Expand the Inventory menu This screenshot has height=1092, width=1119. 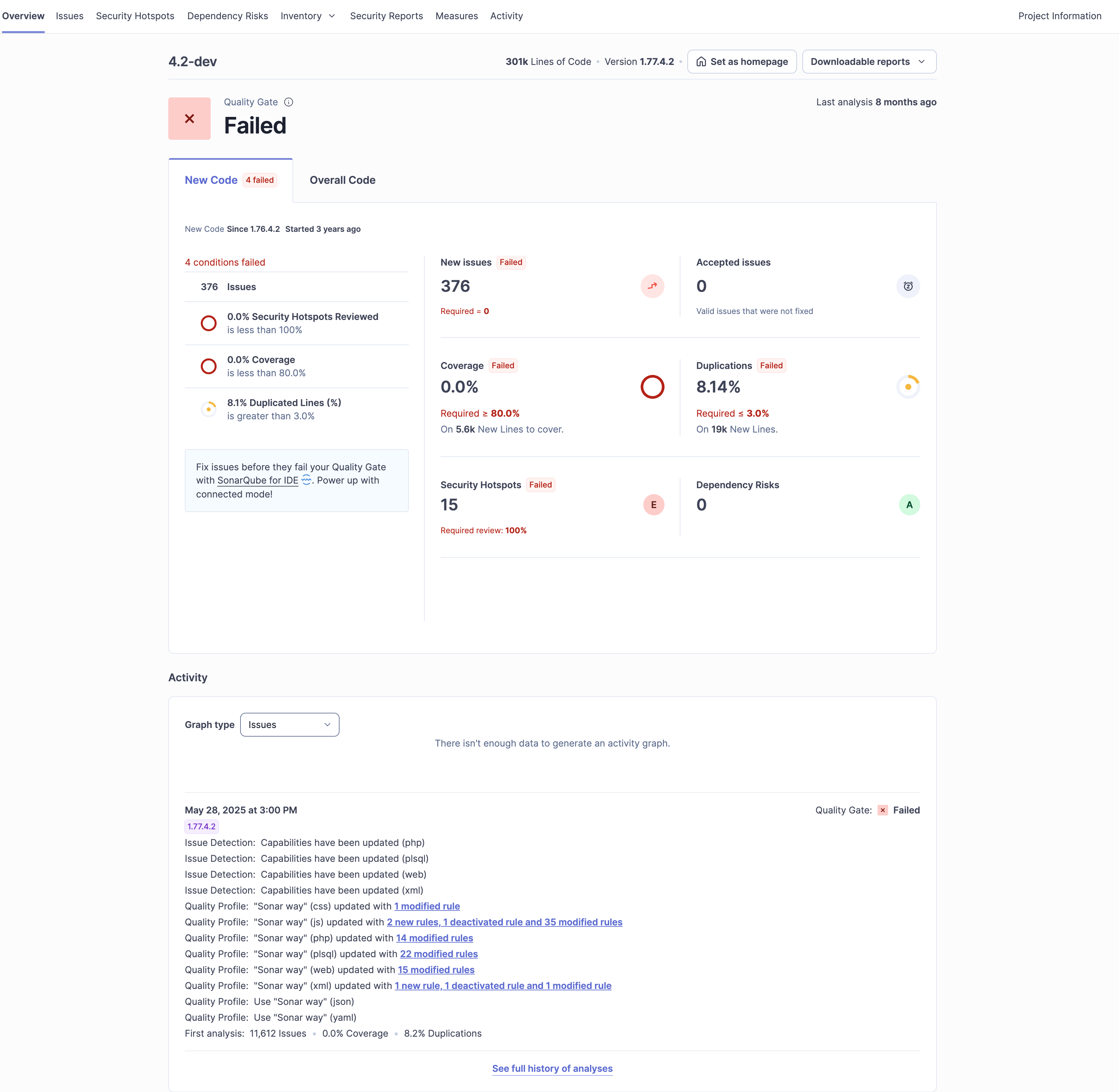[x=307, y=16]
